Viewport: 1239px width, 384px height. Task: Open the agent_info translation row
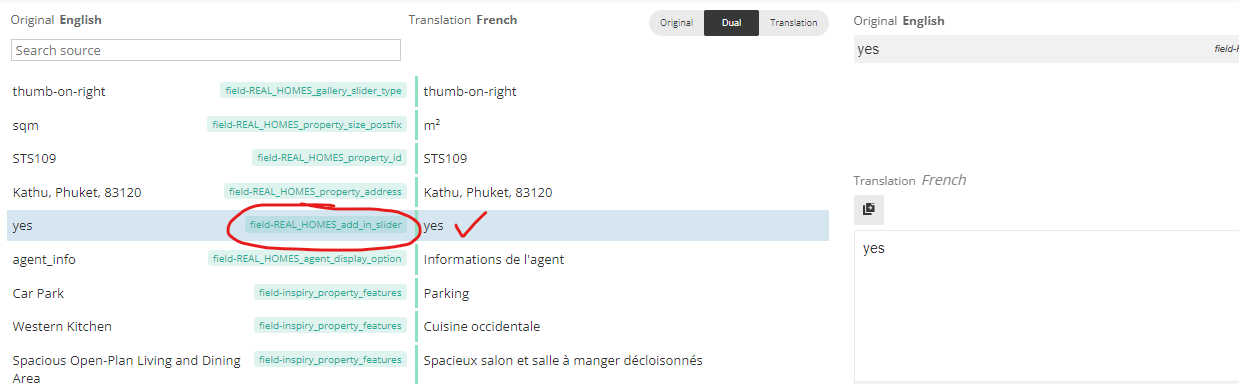click(x=418, y=259)
